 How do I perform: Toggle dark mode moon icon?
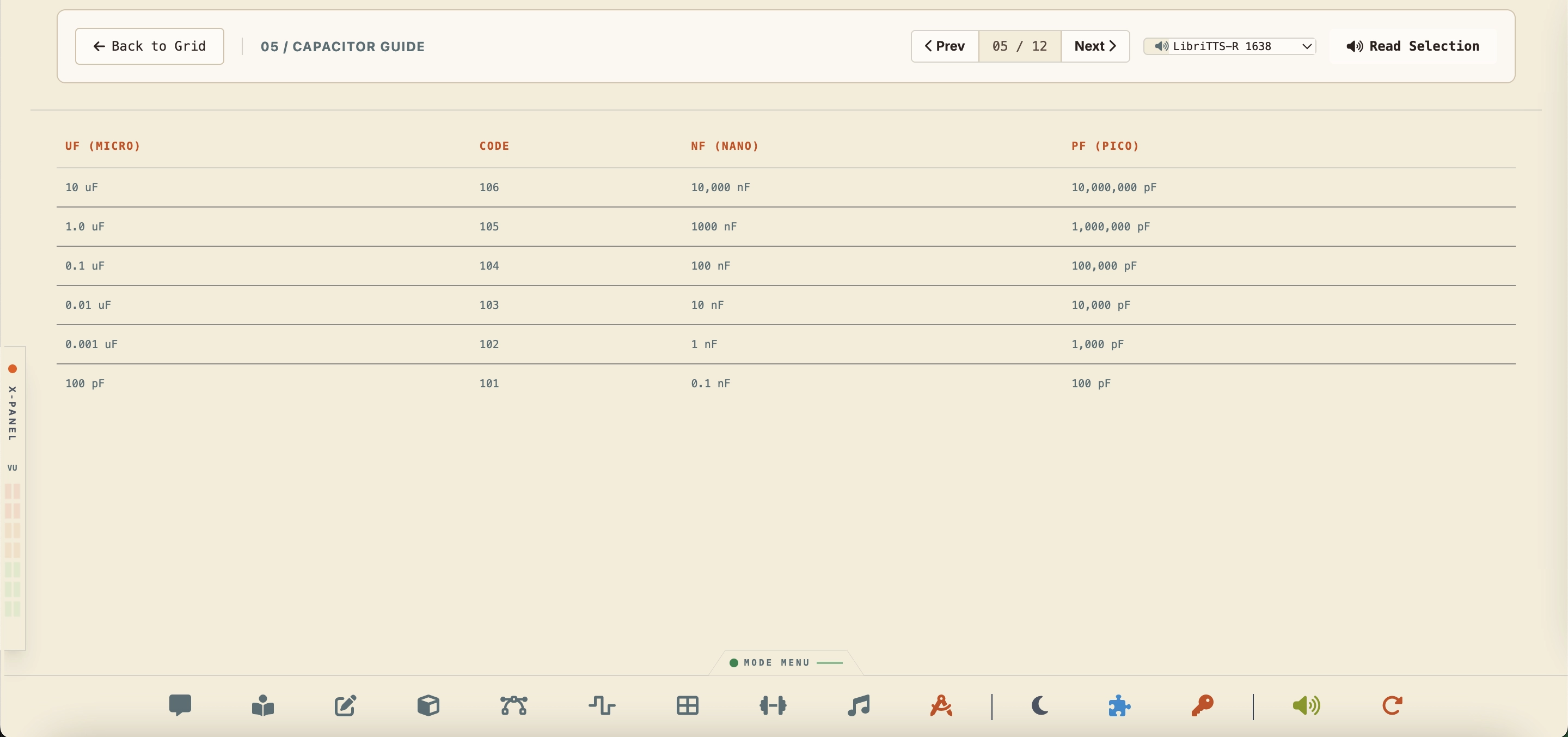pyautogui.click(x=1040, y=705)
